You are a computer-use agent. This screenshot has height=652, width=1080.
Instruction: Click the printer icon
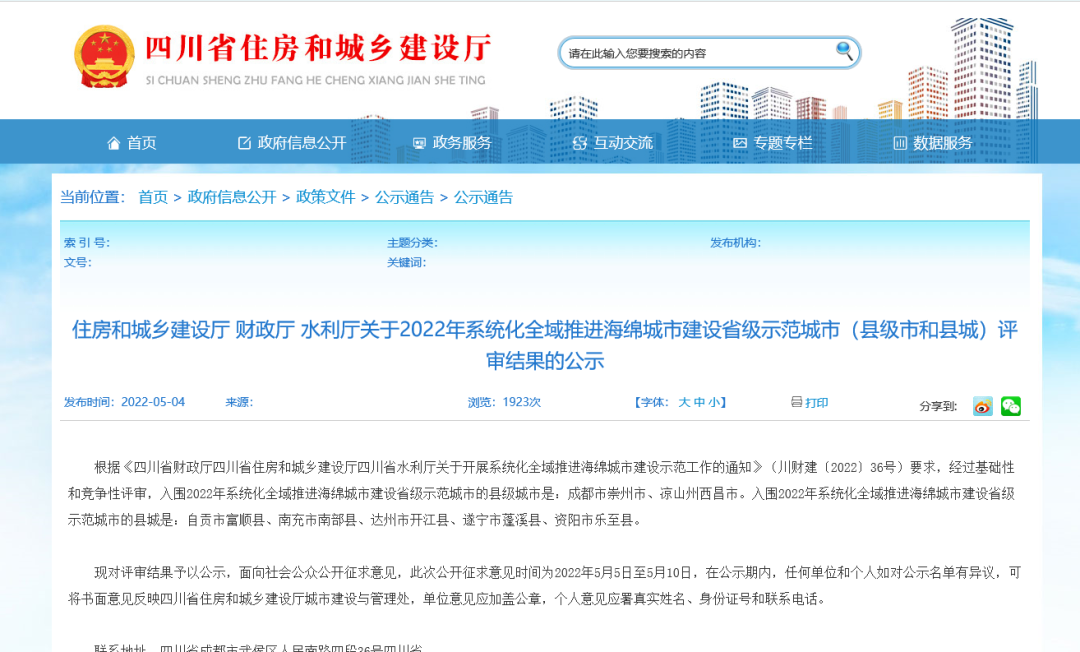tap(796, 402)
